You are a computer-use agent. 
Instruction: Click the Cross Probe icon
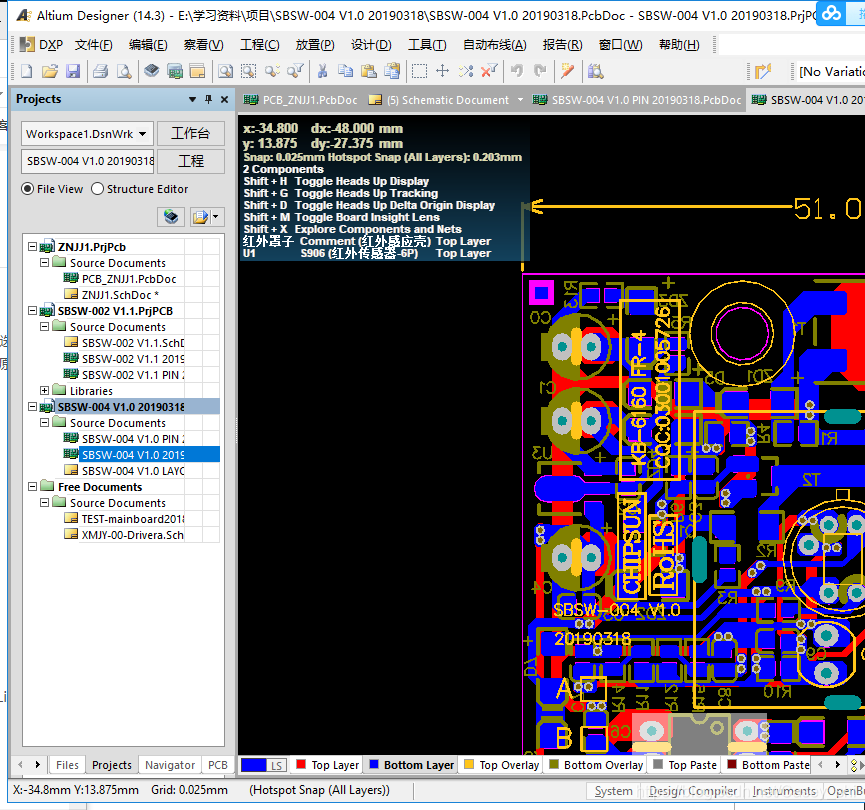568,71
